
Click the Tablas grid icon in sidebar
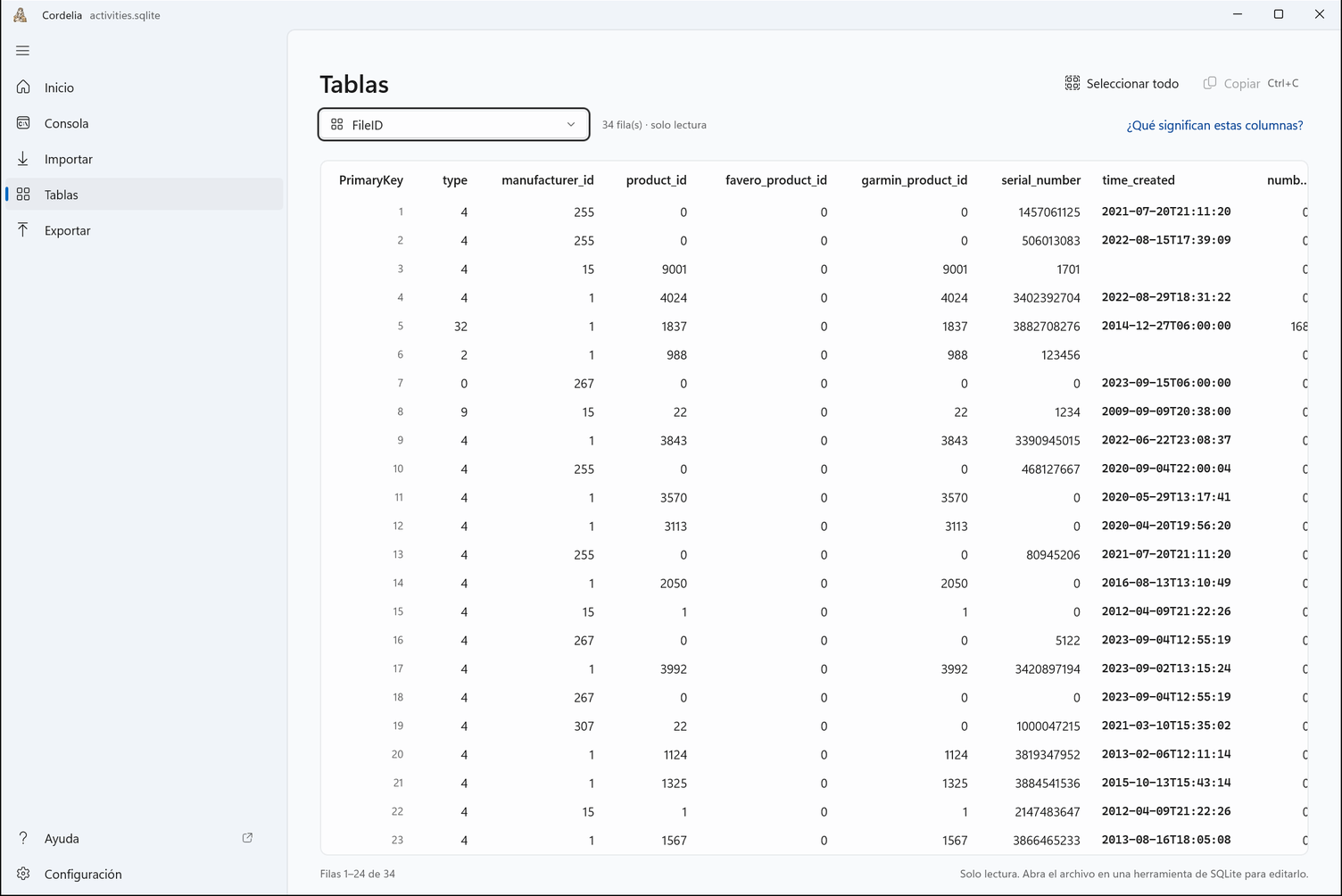[x=23, y=195]
